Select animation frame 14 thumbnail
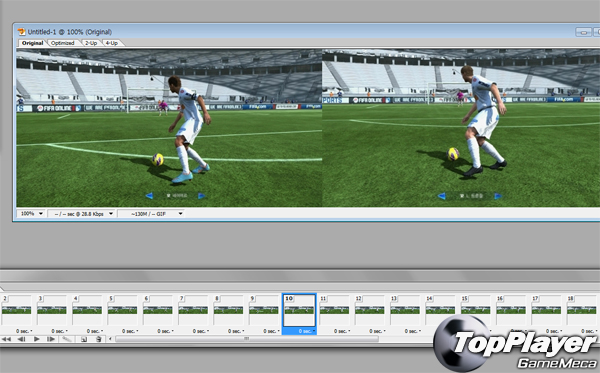Viewport: 600px width, 373px height. tap(440, 310)
